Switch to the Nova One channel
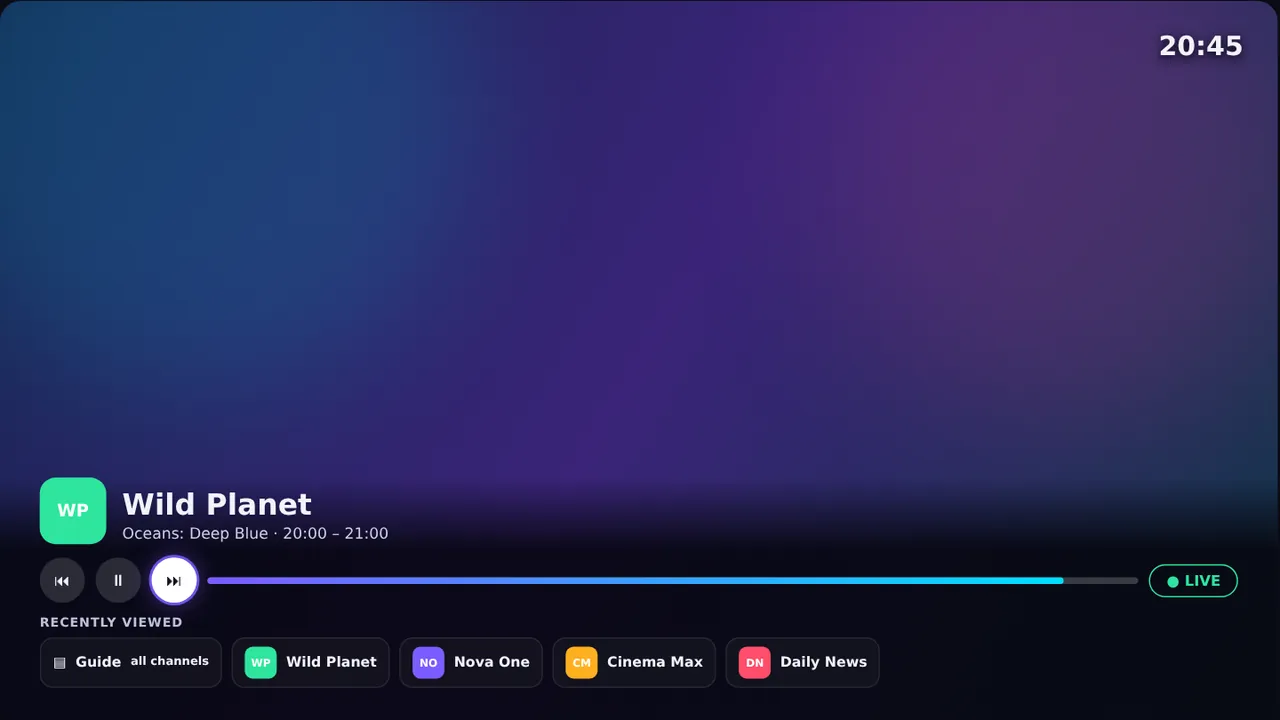 click(471, 662)
